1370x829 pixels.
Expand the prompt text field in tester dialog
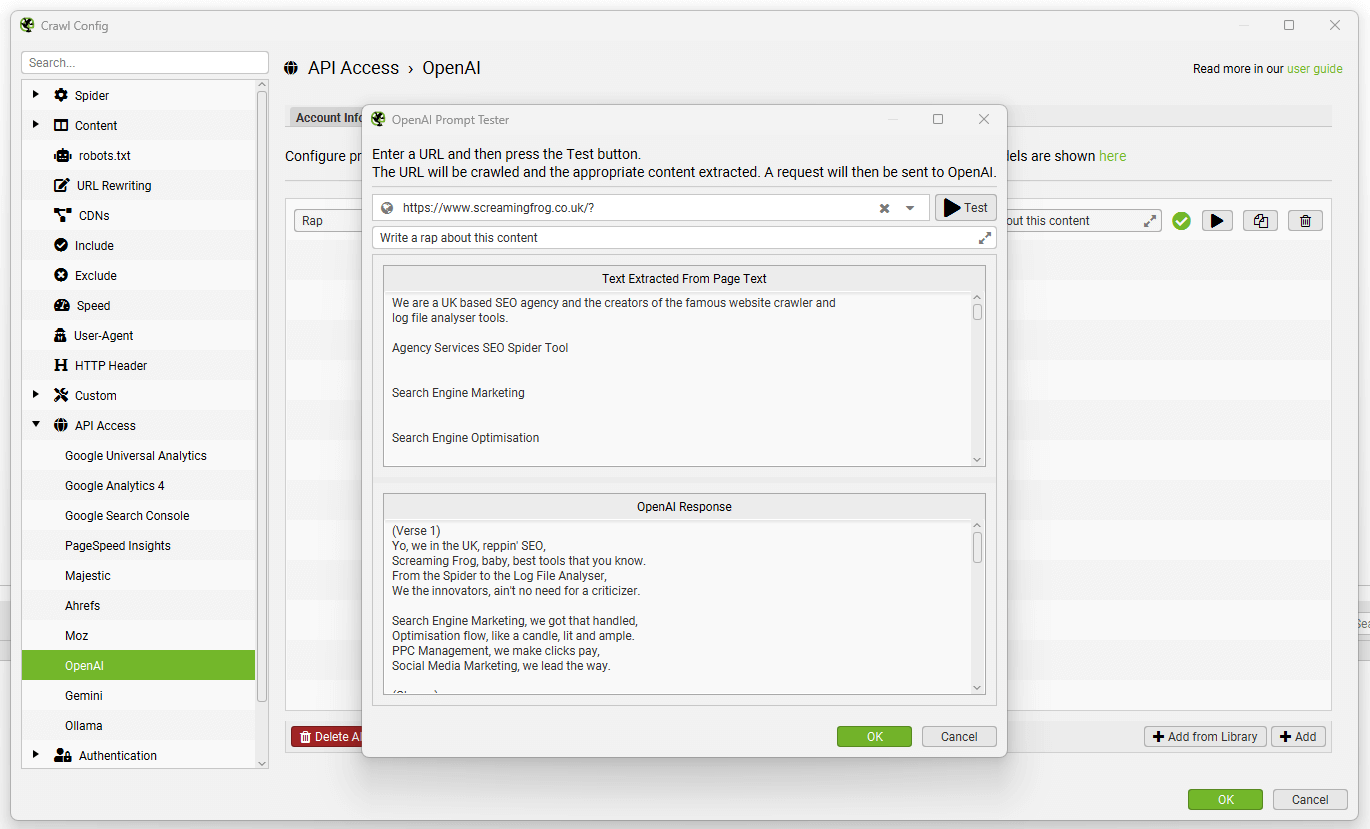[x=985, y=238]
